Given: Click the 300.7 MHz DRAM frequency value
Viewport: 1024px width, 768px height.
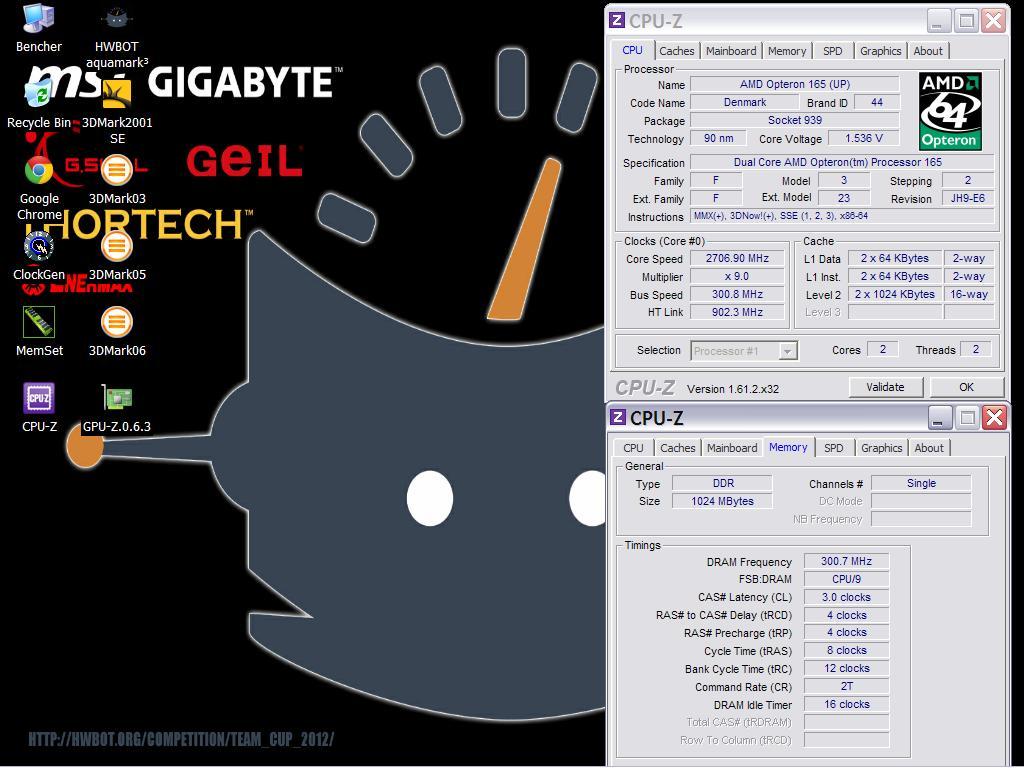Looking at the screenshot, I should 846,561.
